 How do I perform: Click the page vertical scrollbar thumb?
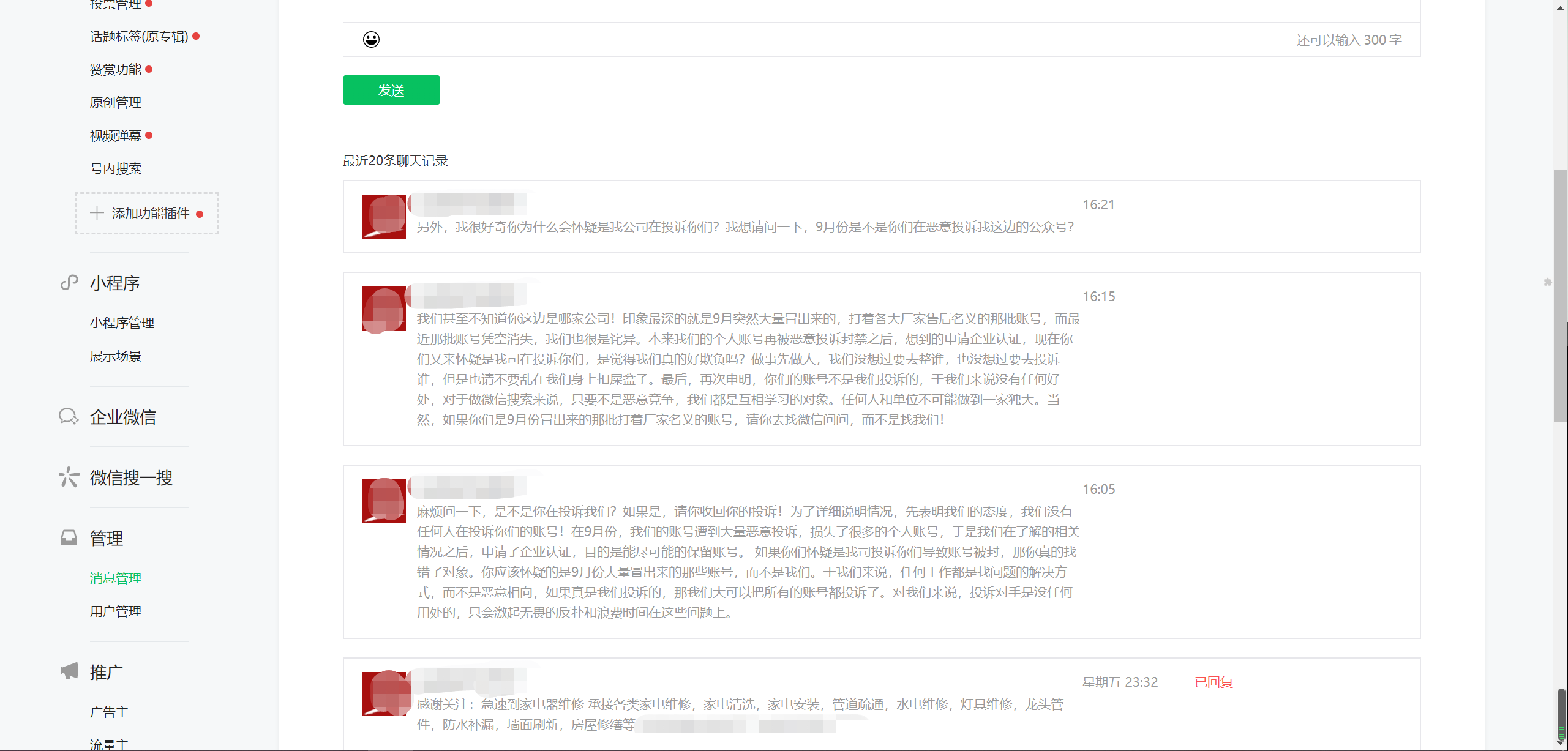[1559, 294]
